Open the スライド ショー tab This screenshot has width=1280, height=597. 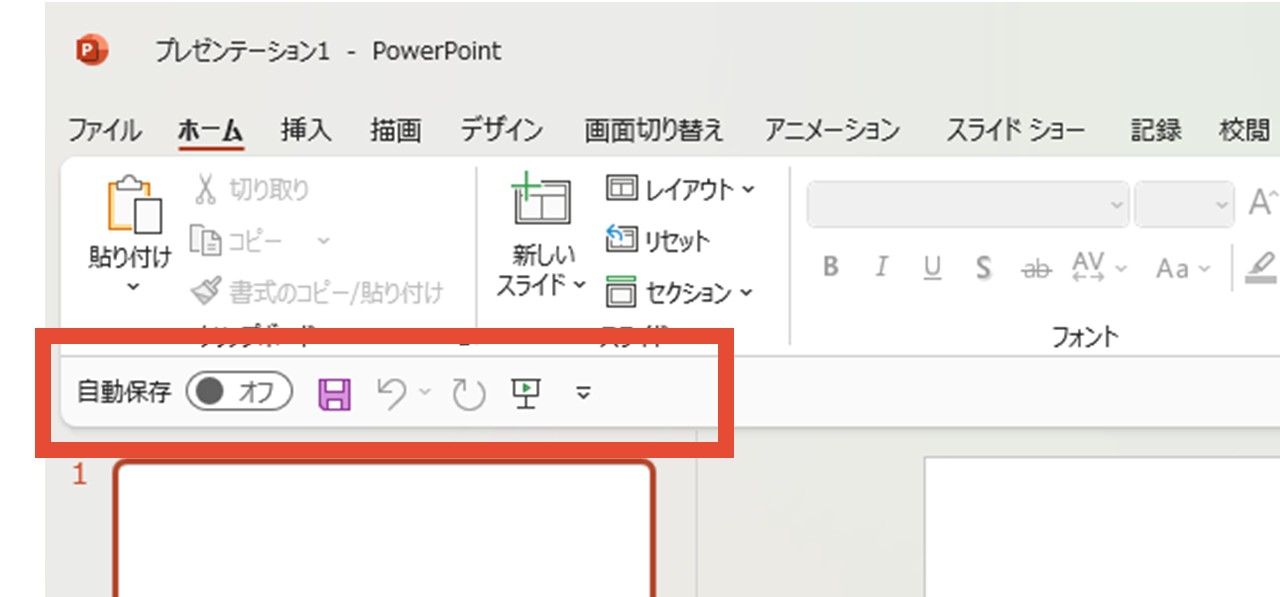coord(1015,130)
